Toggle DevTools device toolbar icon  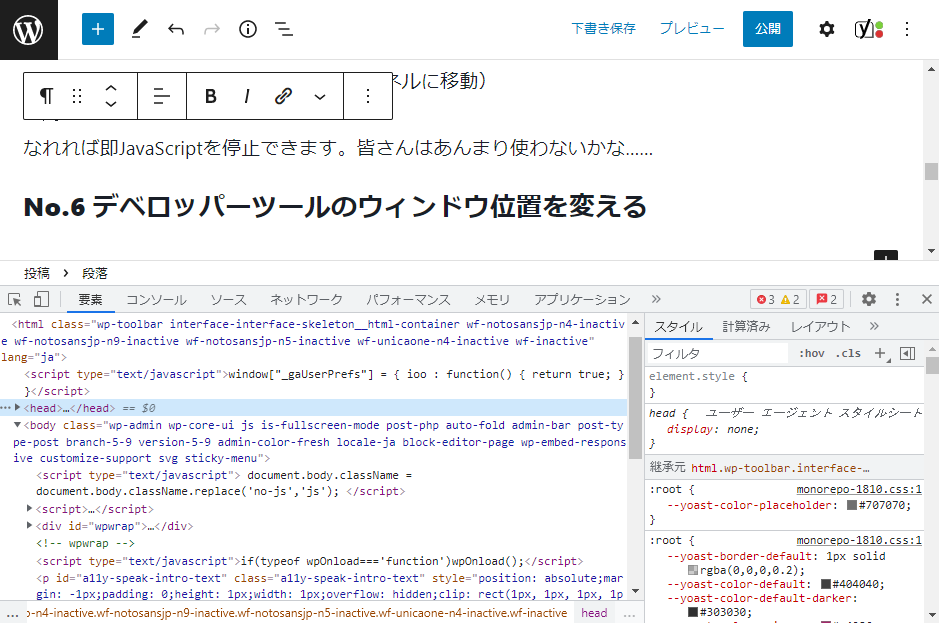(x=41, y=299)
